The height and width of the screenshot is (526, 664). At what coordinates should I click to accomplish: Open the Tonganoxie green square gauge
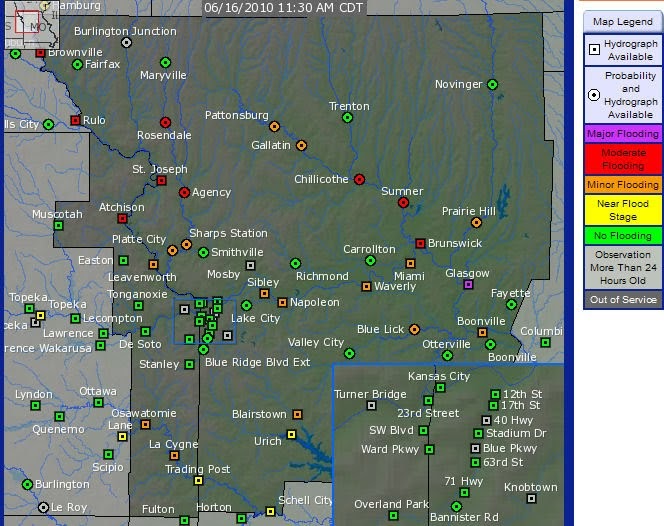tap(138, 305)
